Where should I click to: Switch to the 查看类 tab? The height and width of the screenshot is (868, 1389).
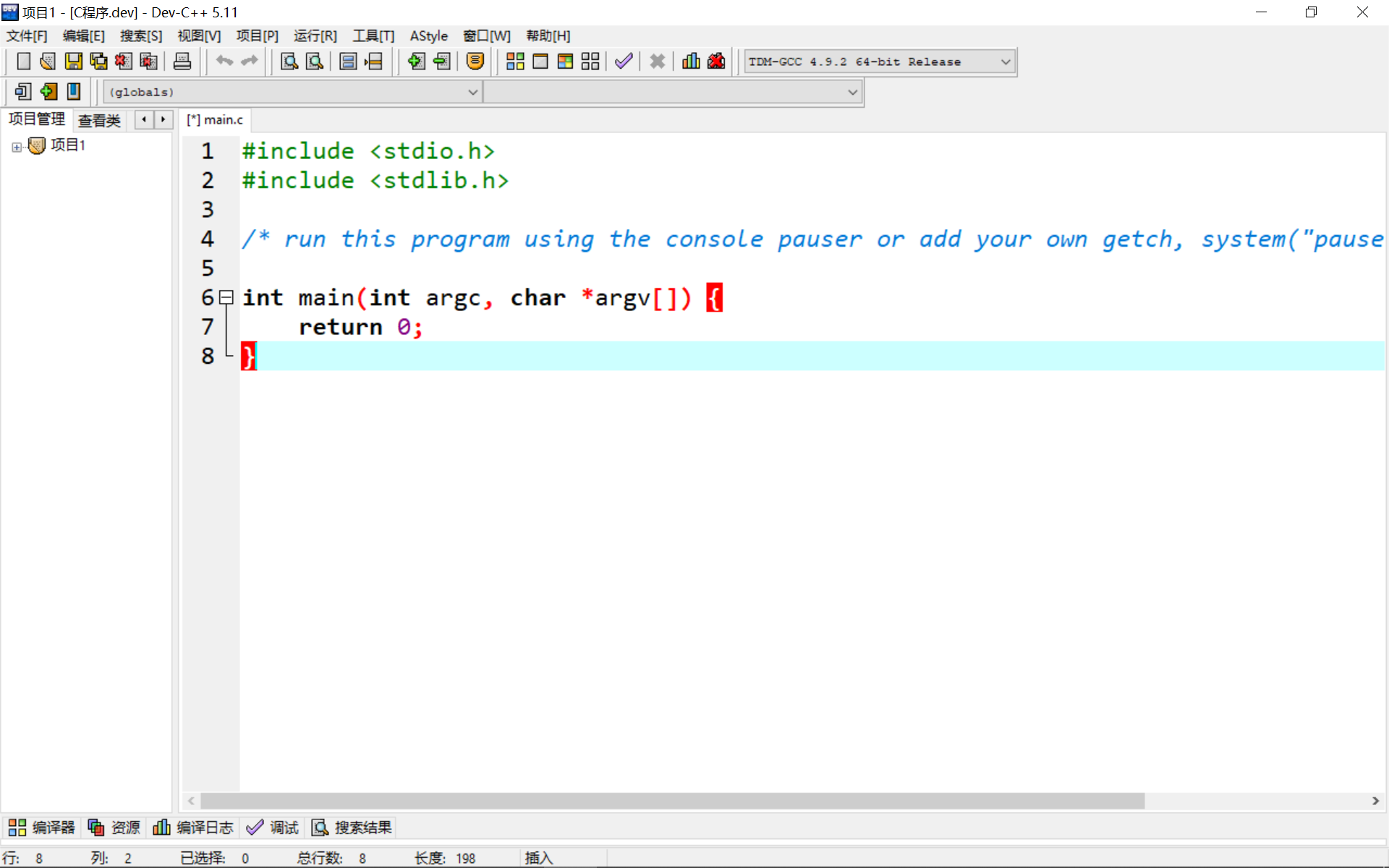99,120
